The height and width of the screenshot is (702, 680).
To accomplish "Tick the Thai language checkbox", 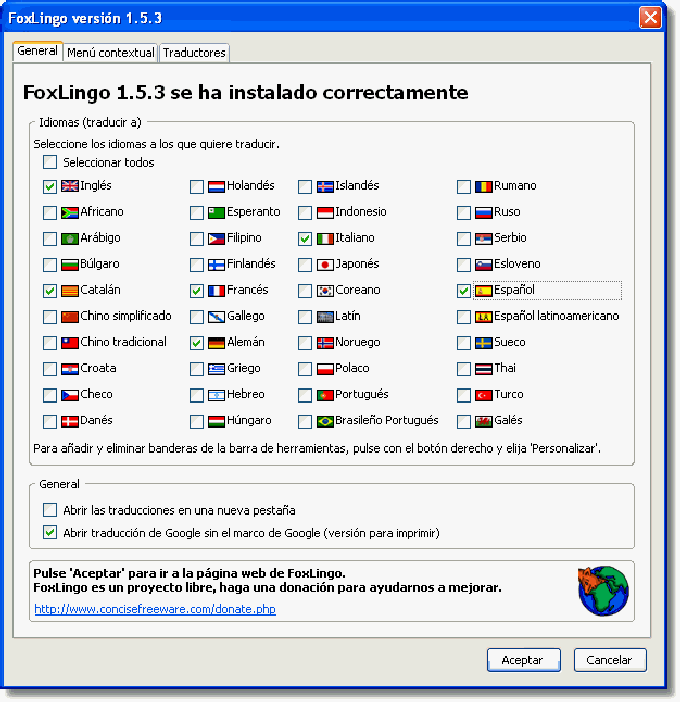I will 464,369.
